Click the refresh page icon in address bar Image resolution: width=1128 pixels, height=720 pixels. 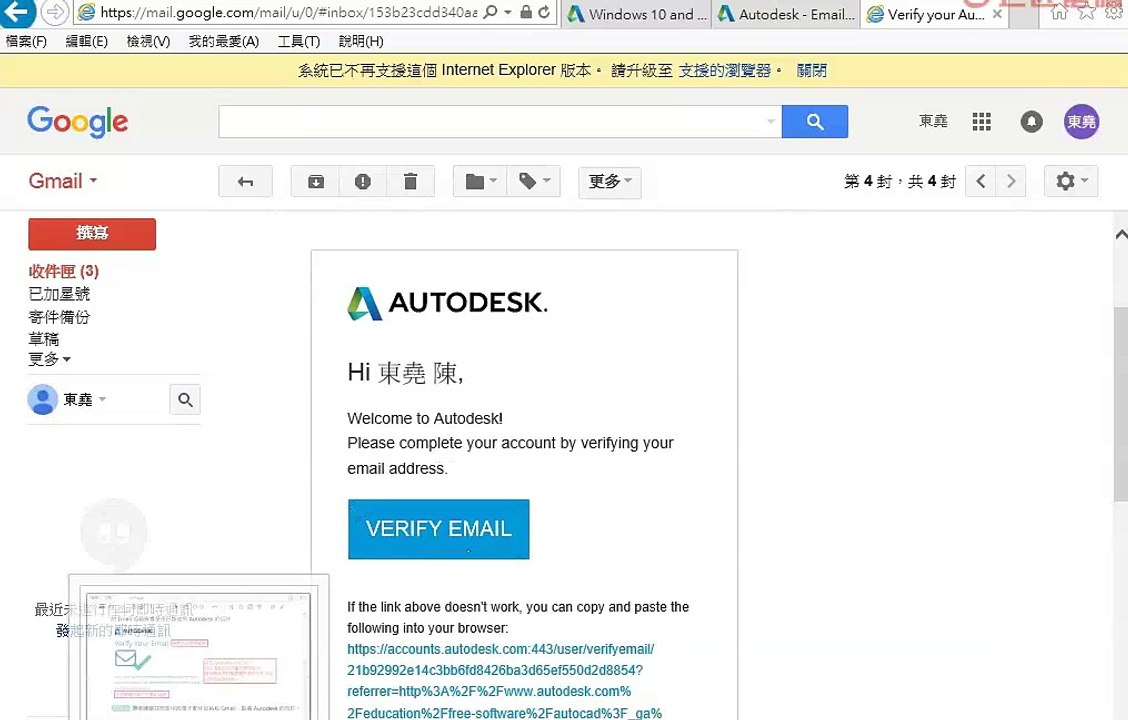coord(544,12)
